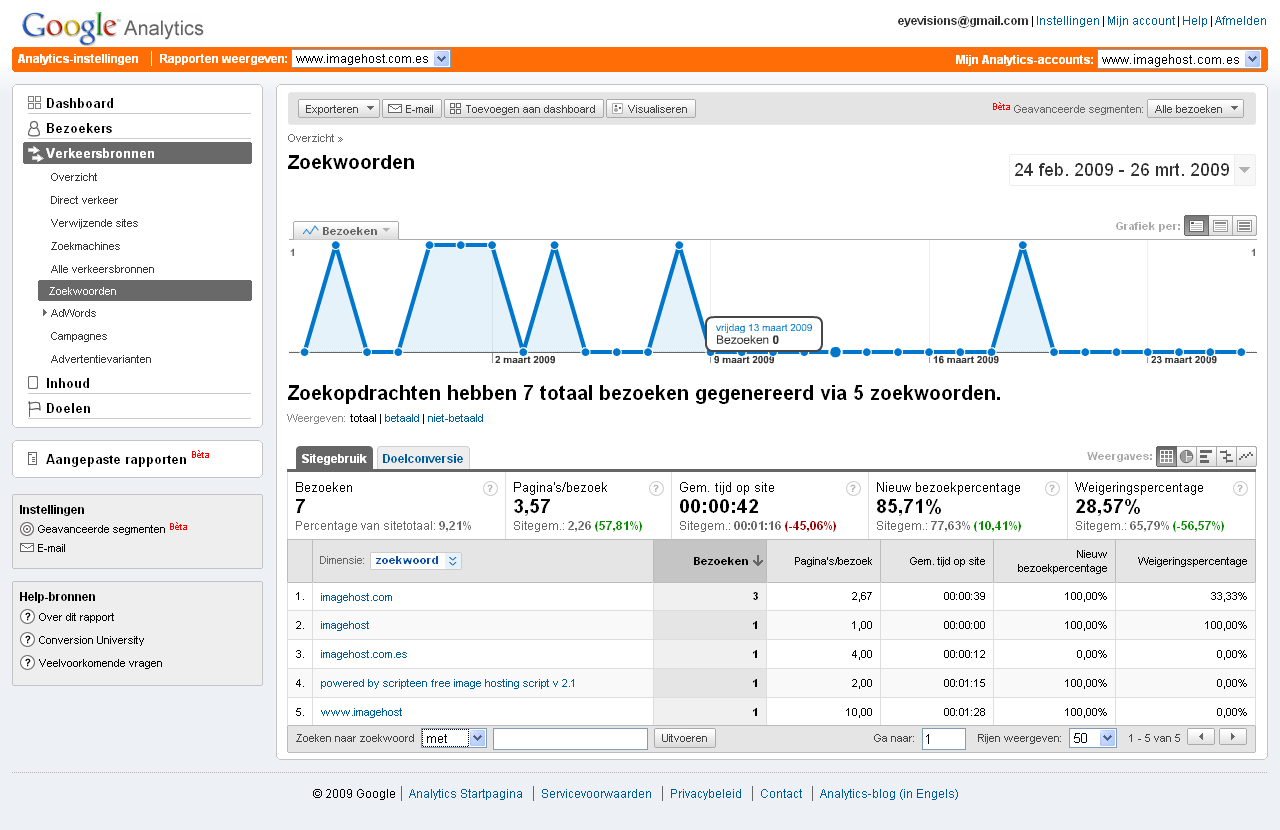Open help for Pagina's/bezoek metric
Image resolution: width=1280 pixels, height=830 pixels.
pyautogui.click(x=656, y=488)
